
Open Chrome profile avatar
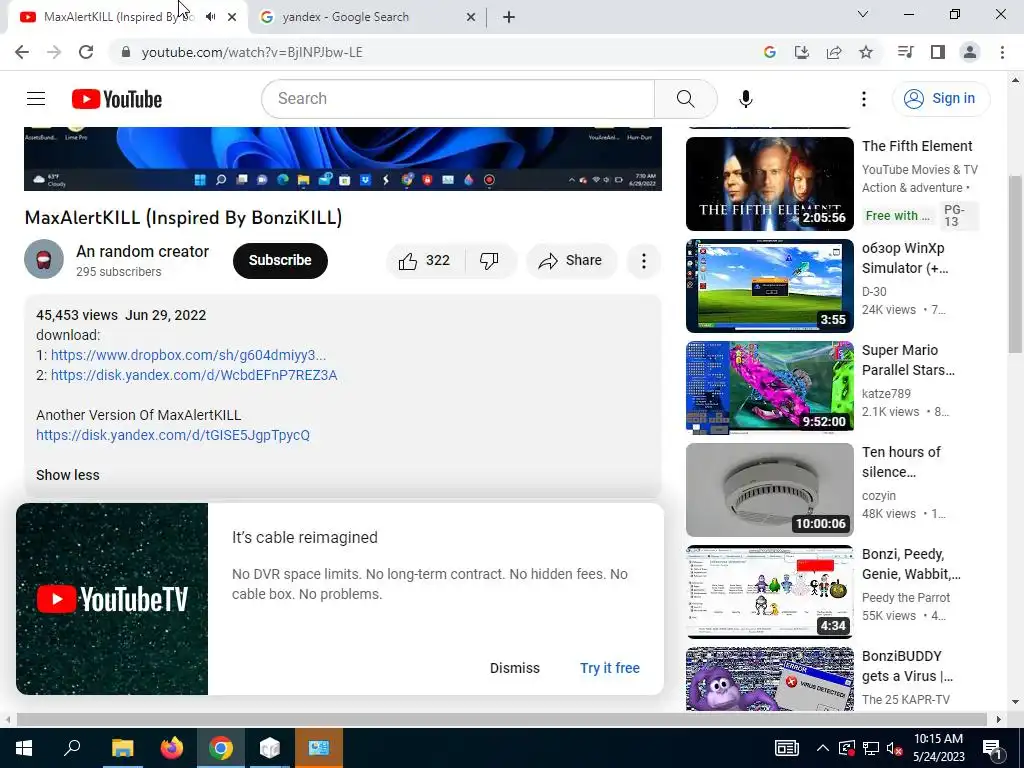tap(970, 52)
